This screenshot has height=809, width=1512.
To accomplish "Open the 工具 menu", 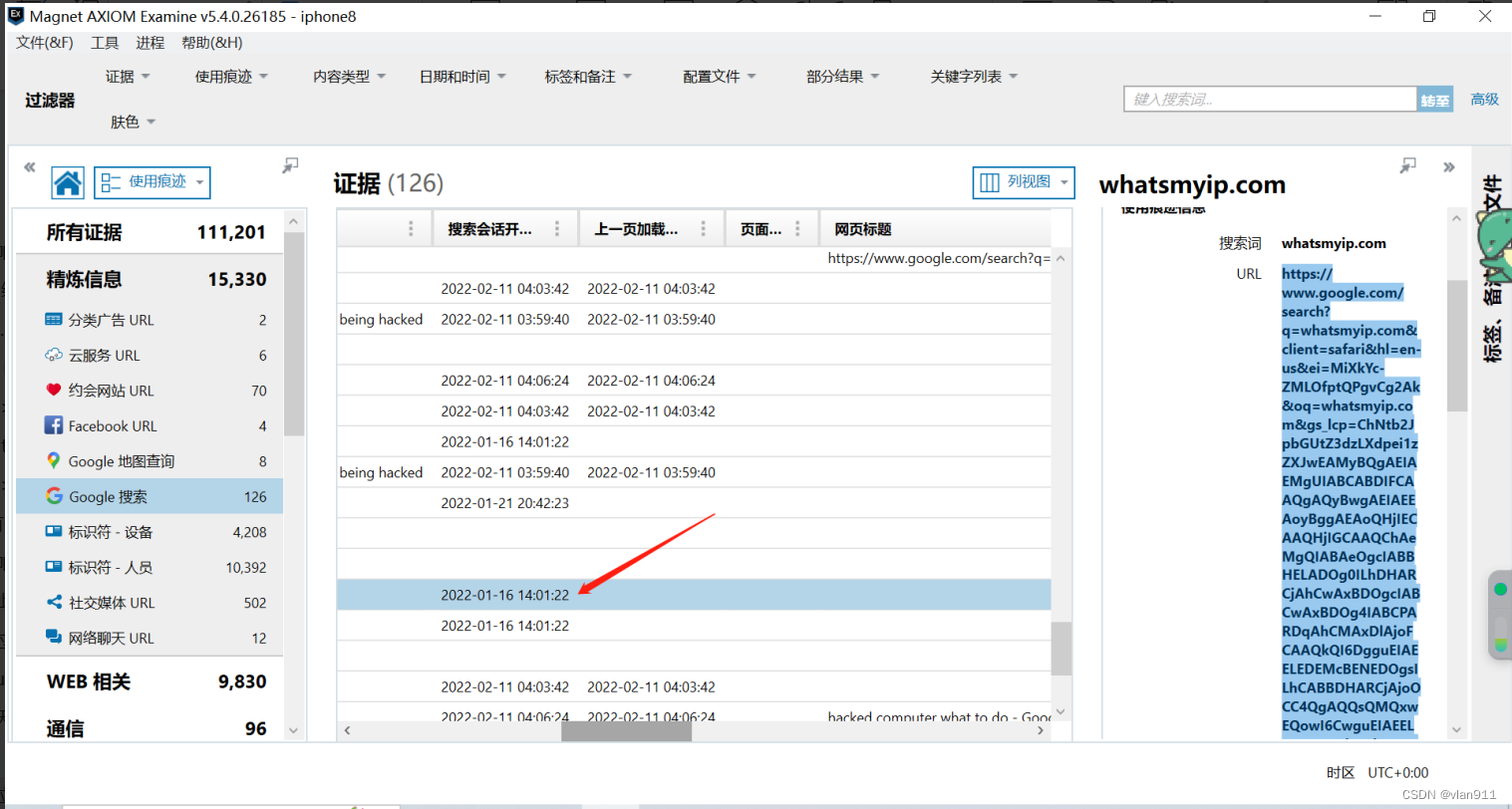I will [105, 43].
